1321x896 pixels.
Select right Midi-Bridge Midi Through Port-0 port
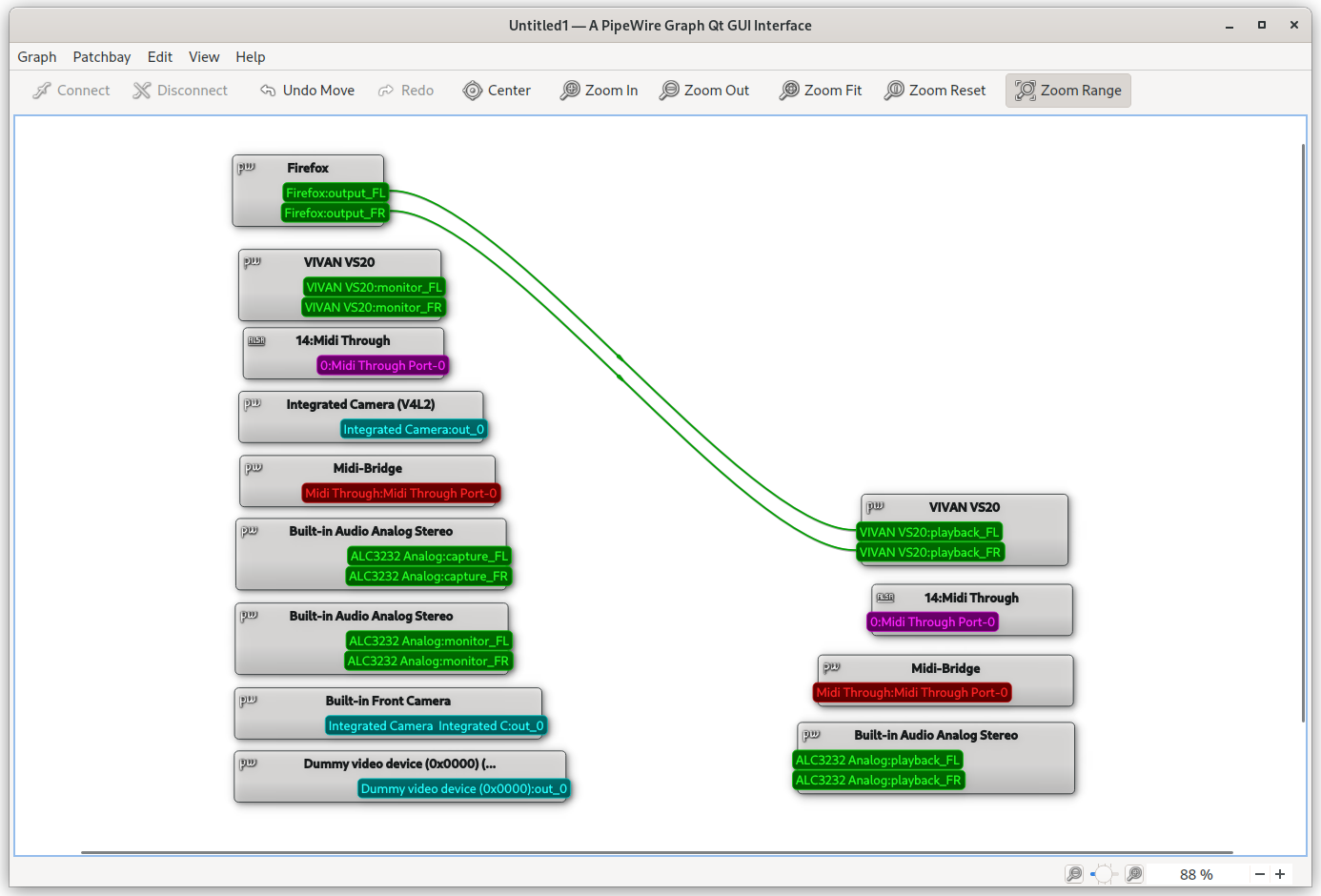912,692
